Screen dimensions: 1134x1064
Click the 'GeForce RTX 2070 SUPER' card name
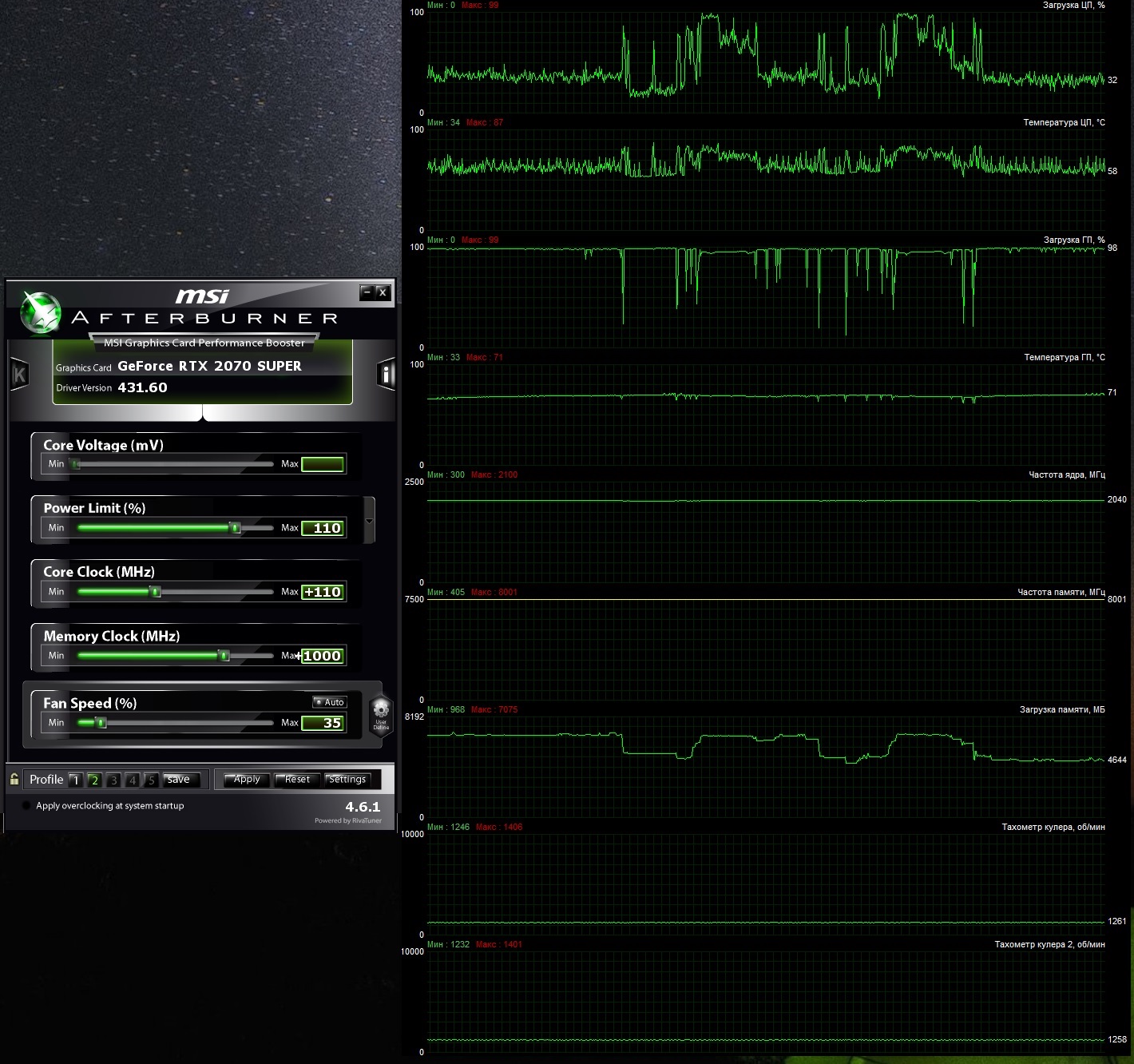click(209, 366)
